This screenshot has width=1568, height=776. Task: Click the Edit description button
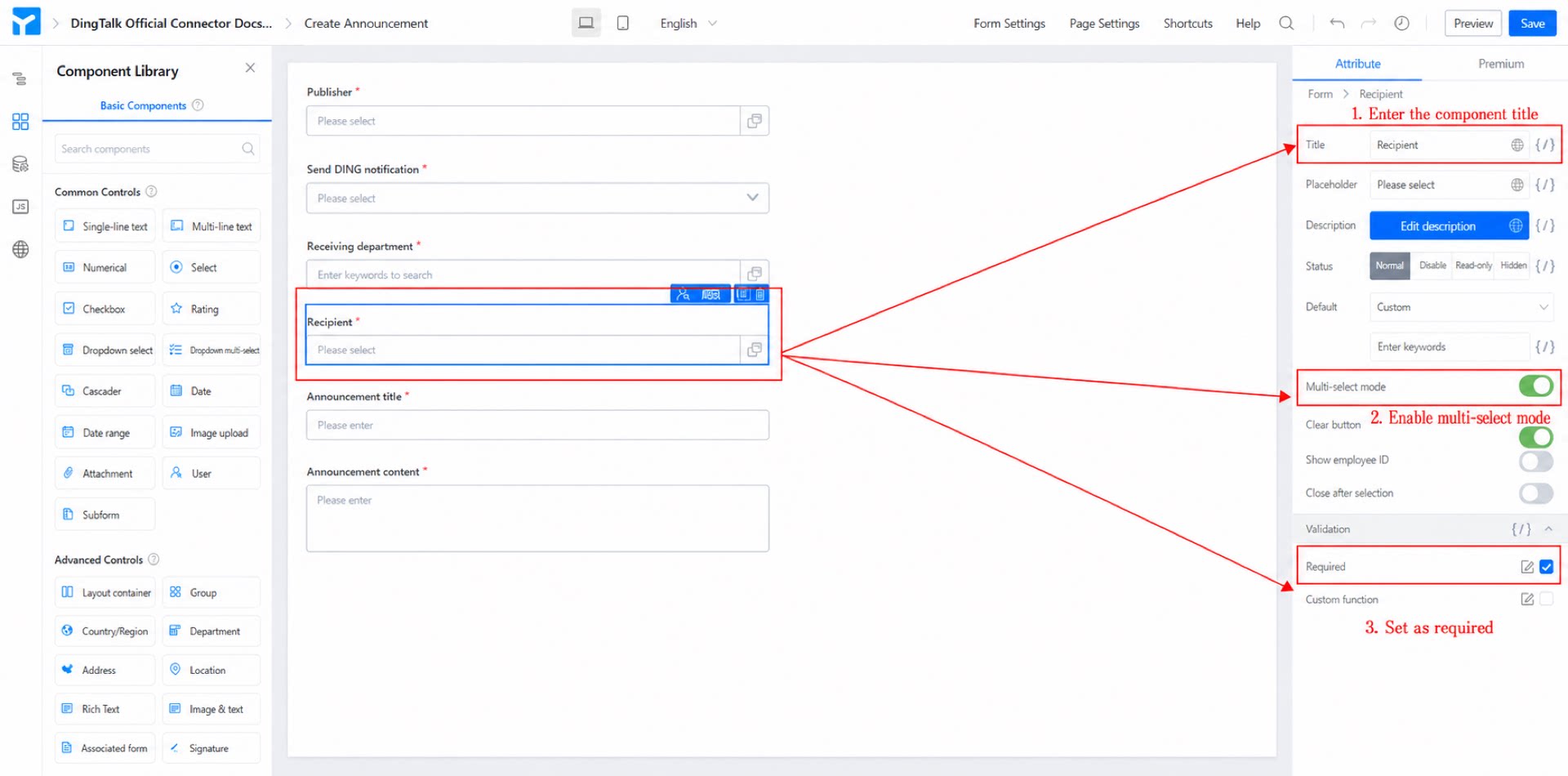(1437, 226)
